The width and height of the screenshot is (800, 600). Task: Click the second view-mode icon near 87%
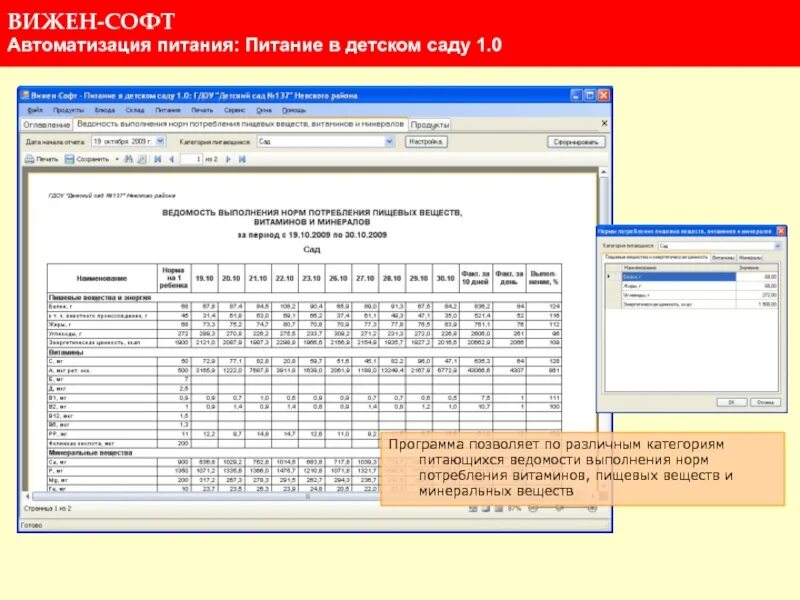click(x=486, y=508)
